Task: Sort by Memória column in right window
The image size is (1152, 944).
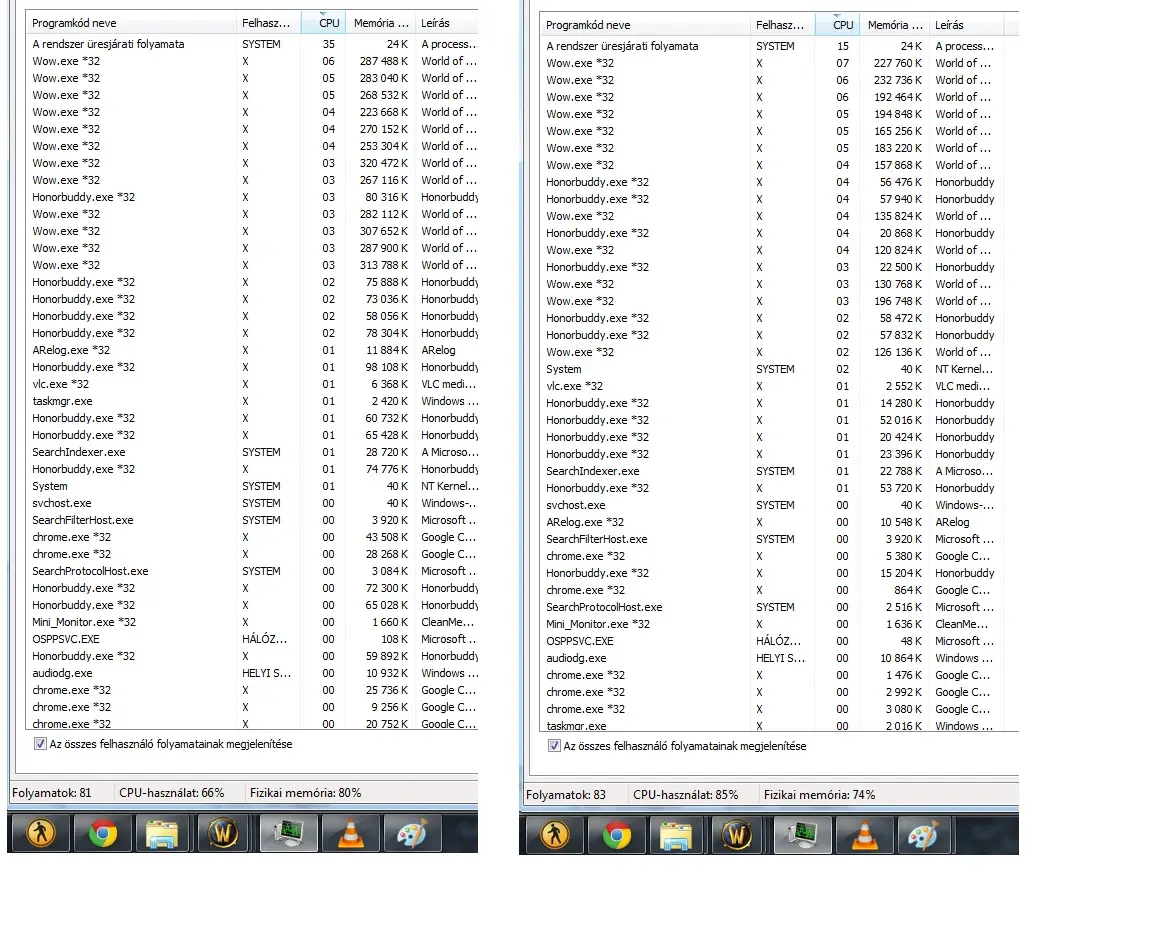Action: pyautogui.click(x=895, y=24)
